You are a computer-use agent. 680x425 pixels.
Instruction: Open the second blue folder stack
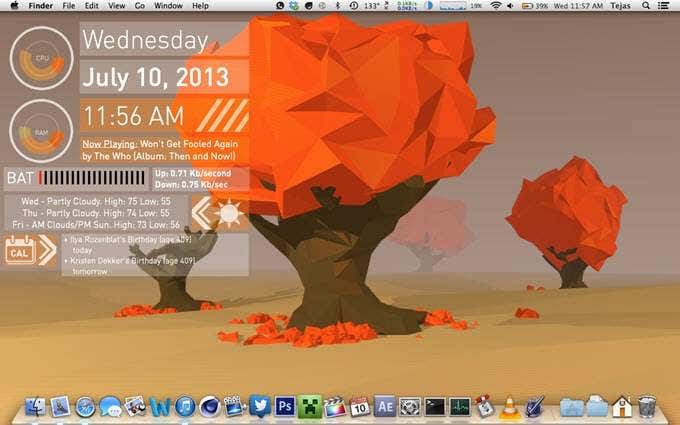pos(597,407)
